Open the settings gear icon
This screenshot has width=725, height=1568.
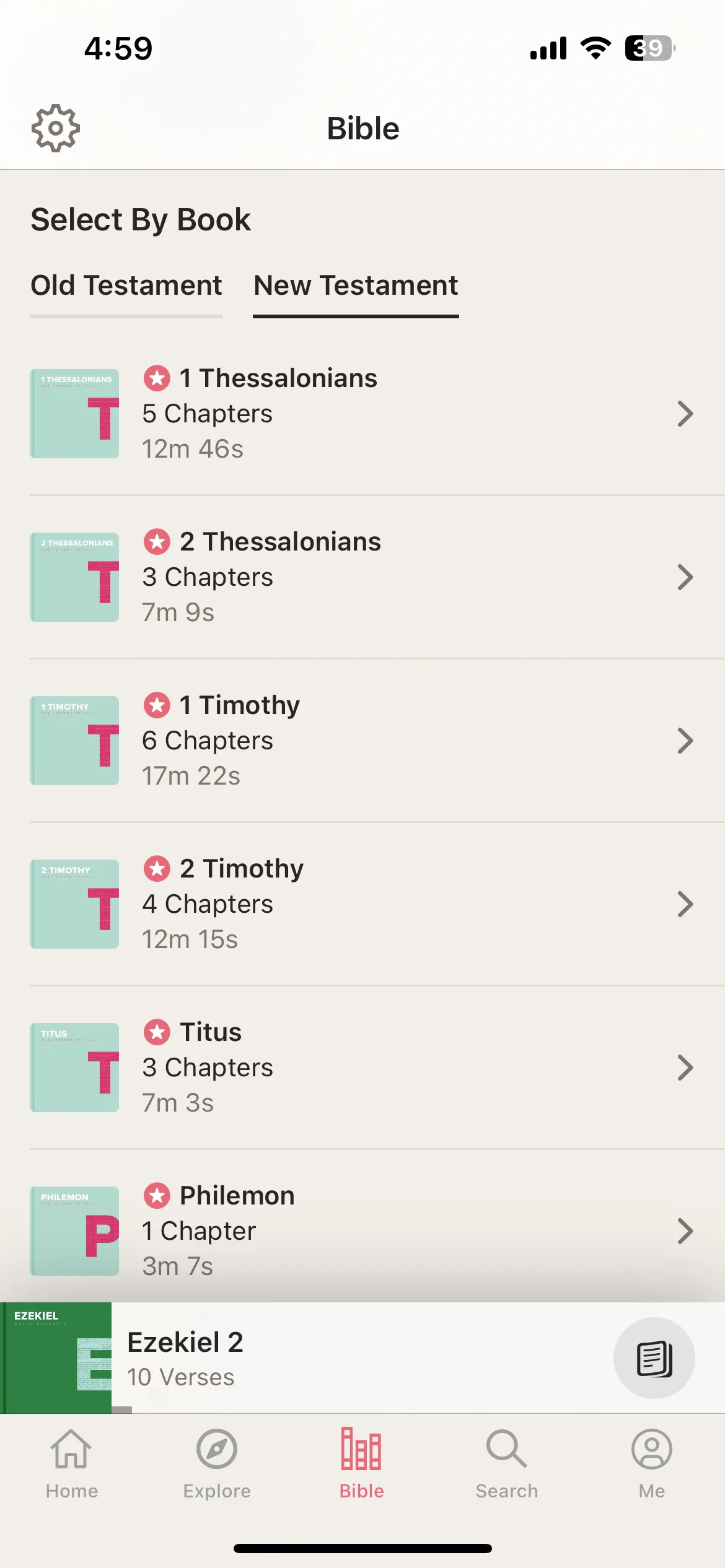point(56,128)
